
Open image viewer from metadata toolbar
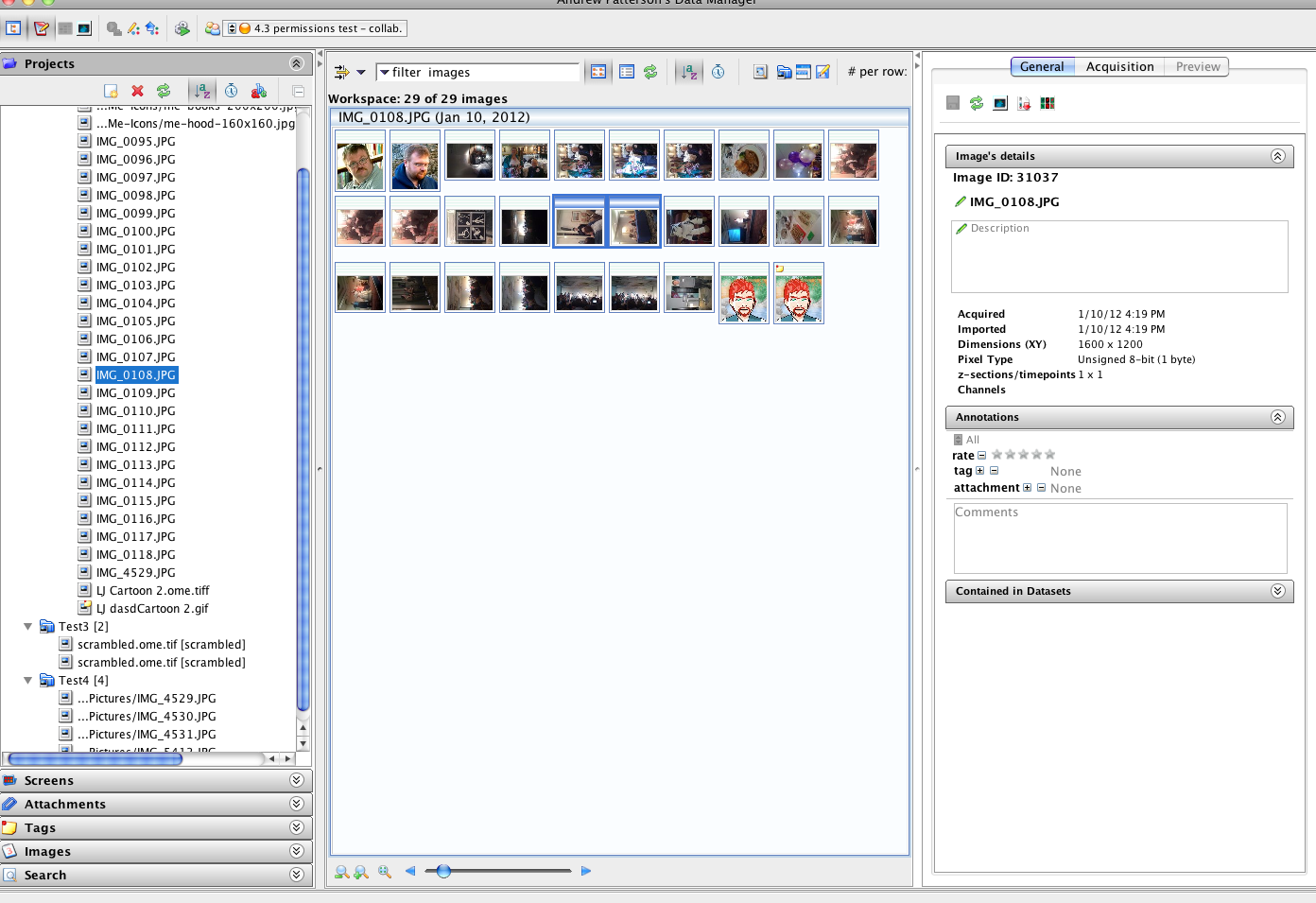1000,103
